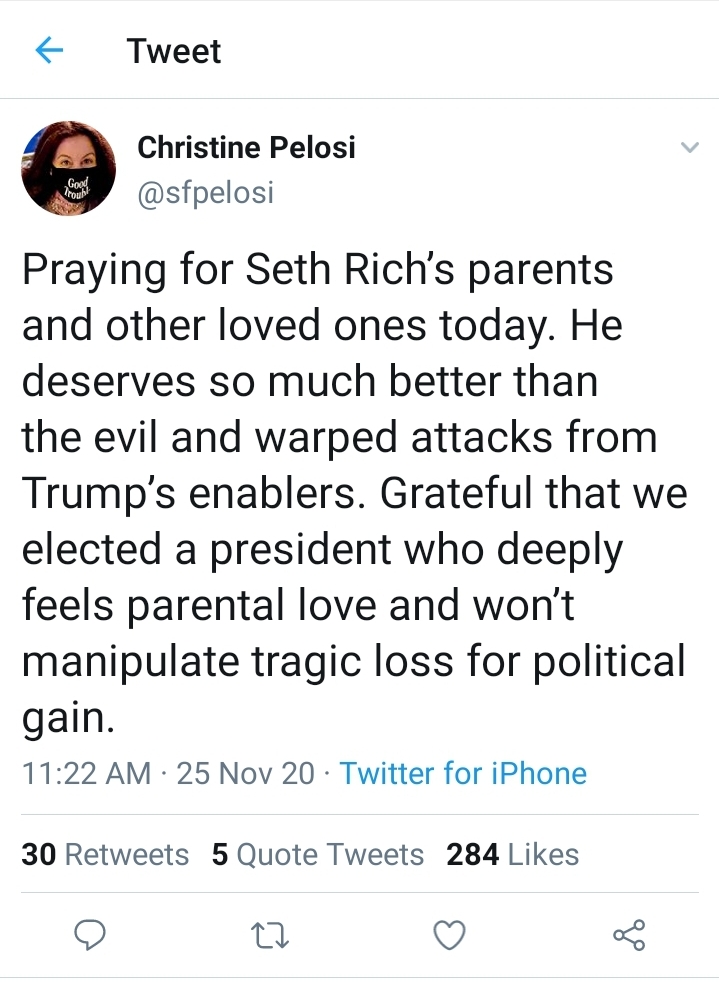
Task: Click the word "gain." in the tweet
Action: (x=69, y=717)
